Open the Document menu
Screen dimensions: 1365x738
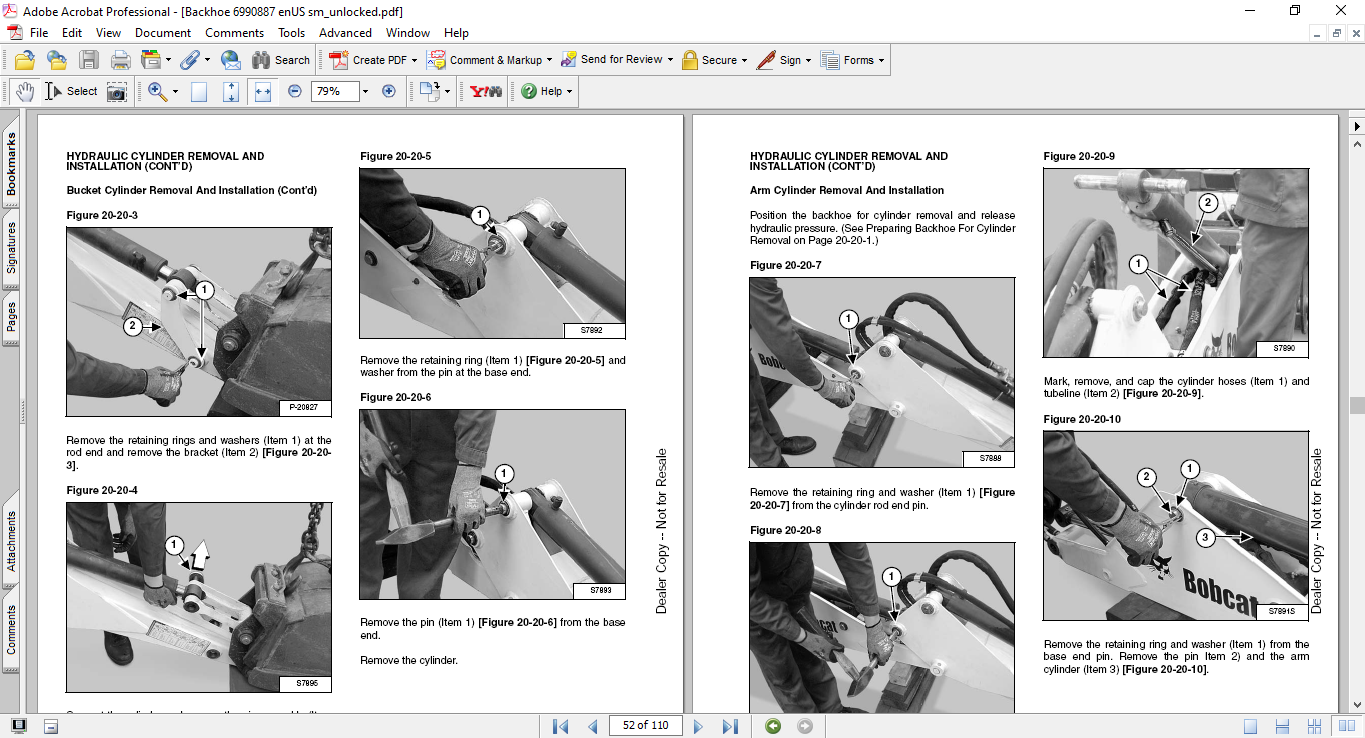coord(163,32)
